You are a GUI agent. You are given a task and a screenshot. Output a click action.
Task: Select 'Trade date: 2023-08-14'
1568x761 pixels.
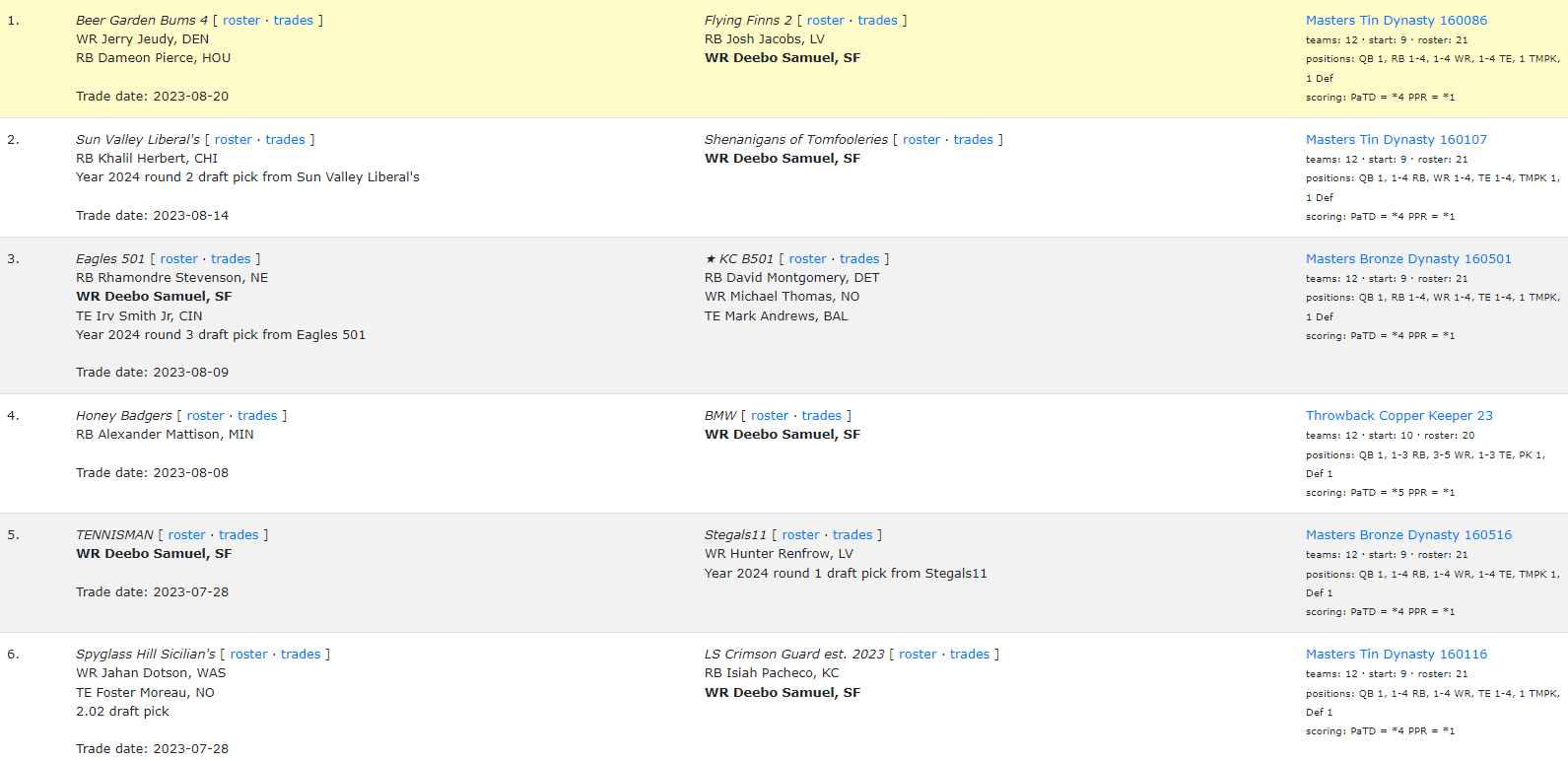point(153,215)
